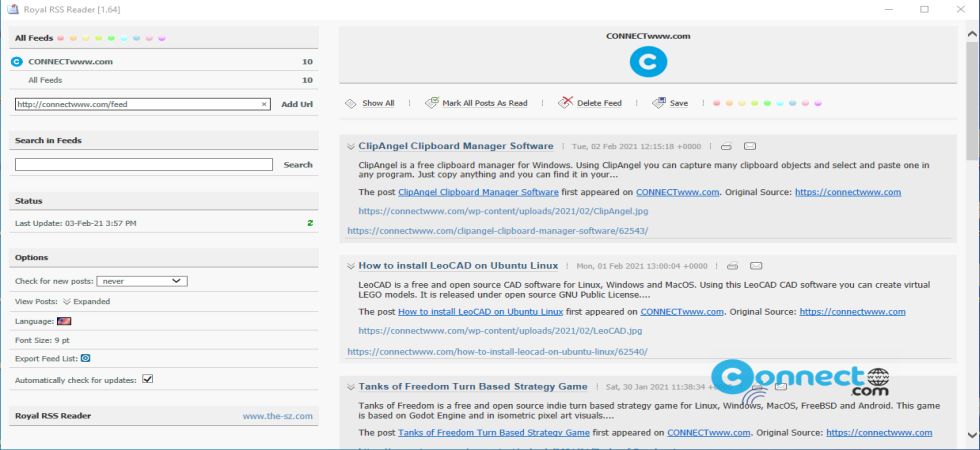
Task: Click the scroll down arrow in the posts pane
Action: (x=972, y=435)
